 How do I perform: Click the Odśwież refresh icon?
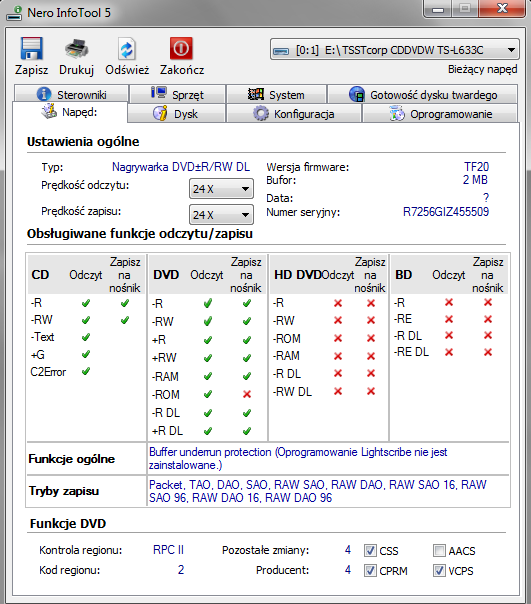point(126,49)
